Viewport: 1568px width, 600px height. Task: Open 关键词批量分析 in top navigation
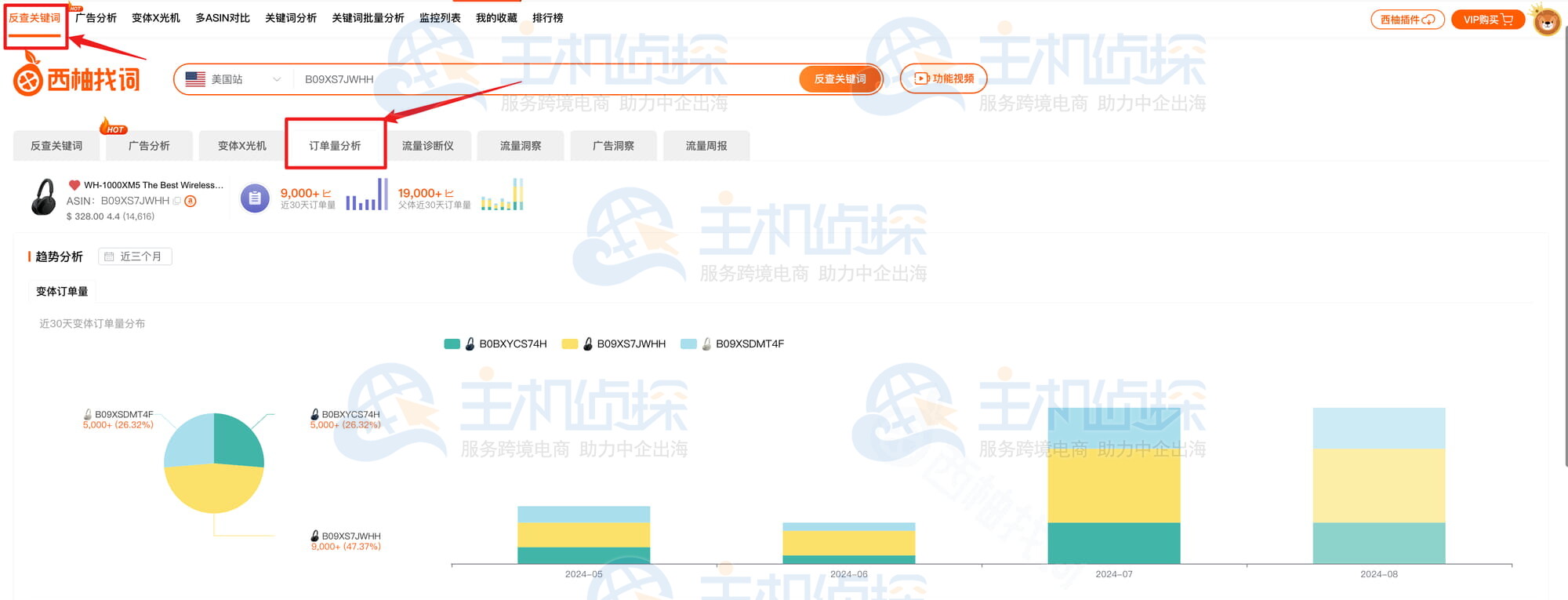click(x=368, y=18)
